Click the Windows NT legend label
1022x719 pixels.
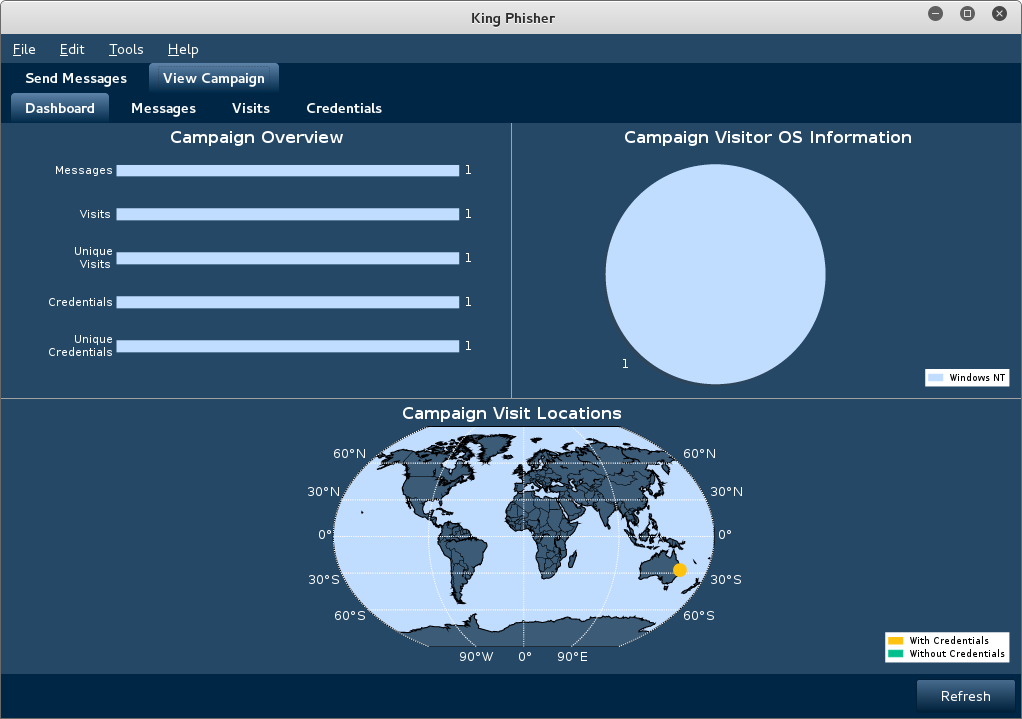click(977, 377)
